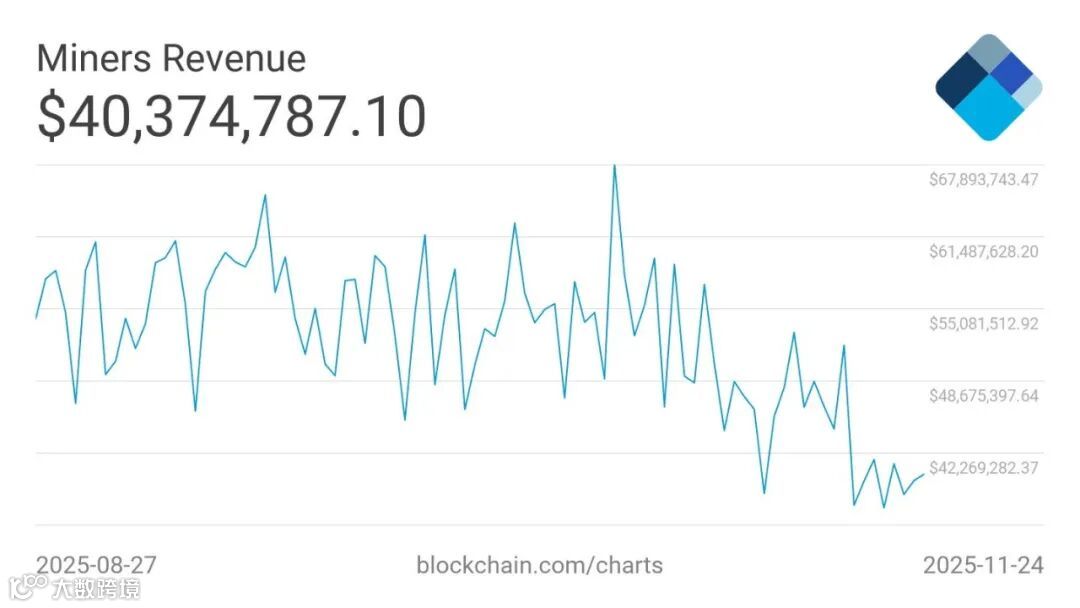The width and height of the screenshot is (1080, 608).
Task: Open the blockchain.com/charts link
Action: (539, 565)
